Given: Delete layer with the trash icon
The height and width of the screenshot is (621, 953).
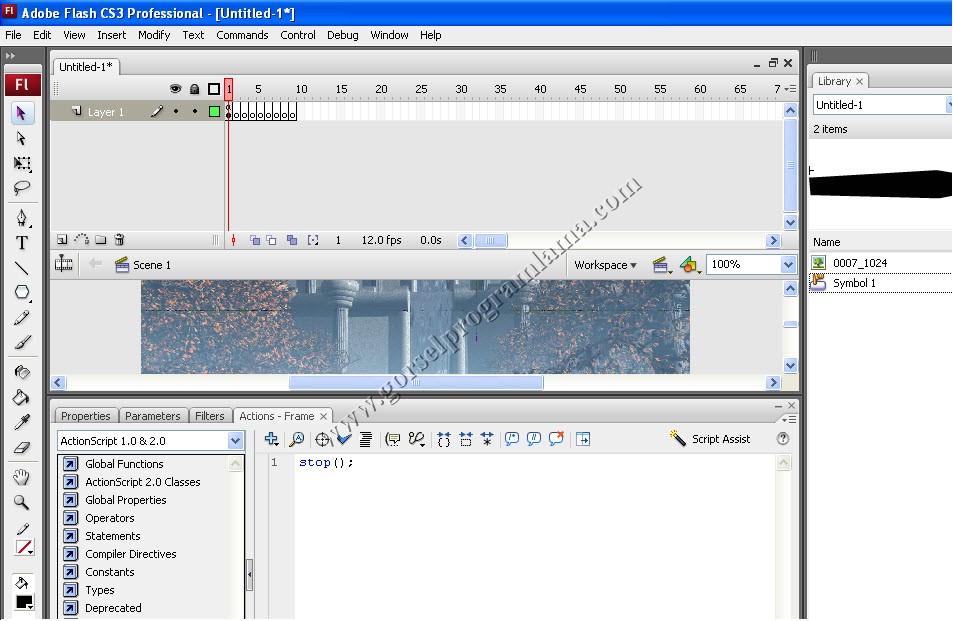Looking at the screenshot, I should (119, 240).
